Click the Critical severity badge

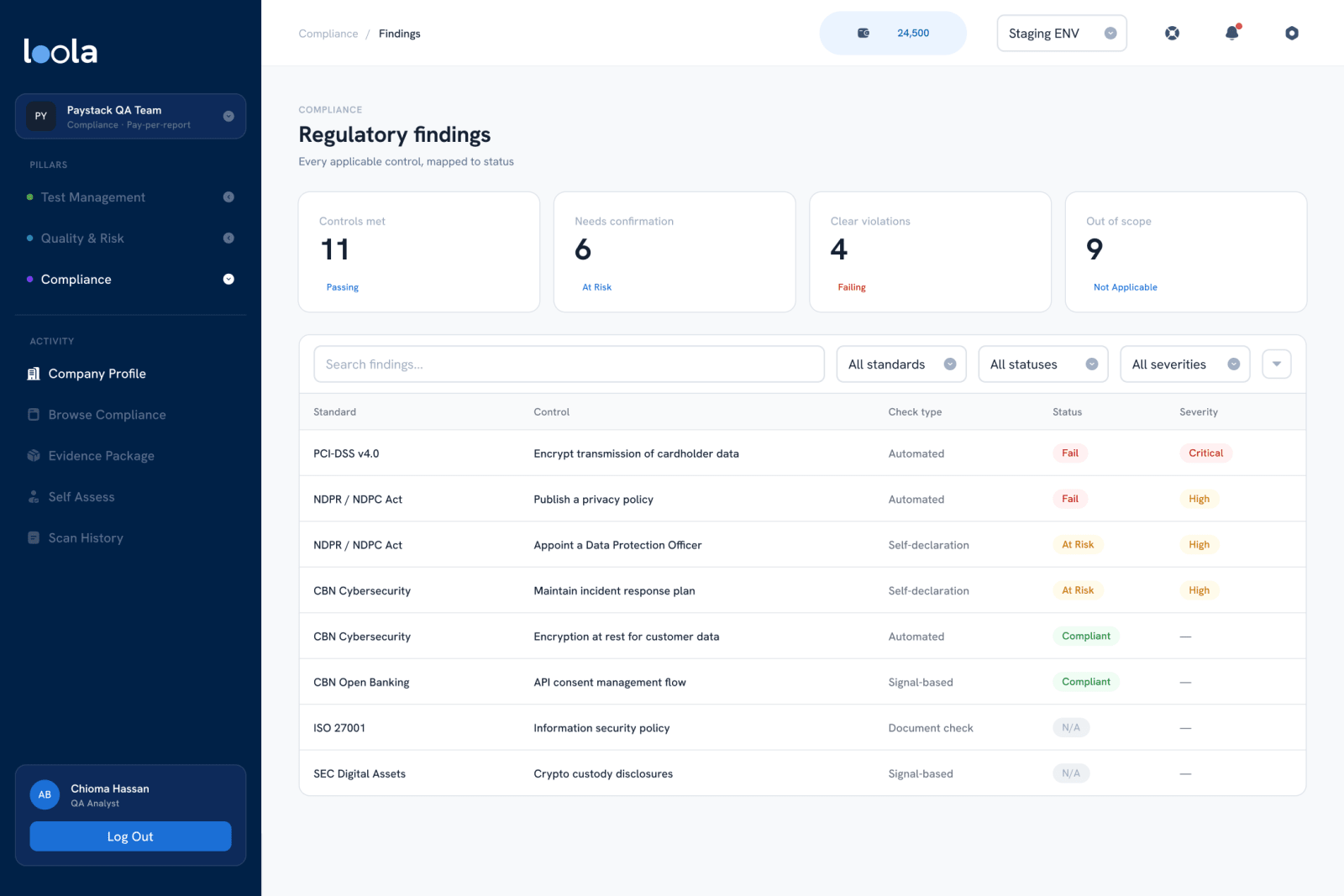1206,453
